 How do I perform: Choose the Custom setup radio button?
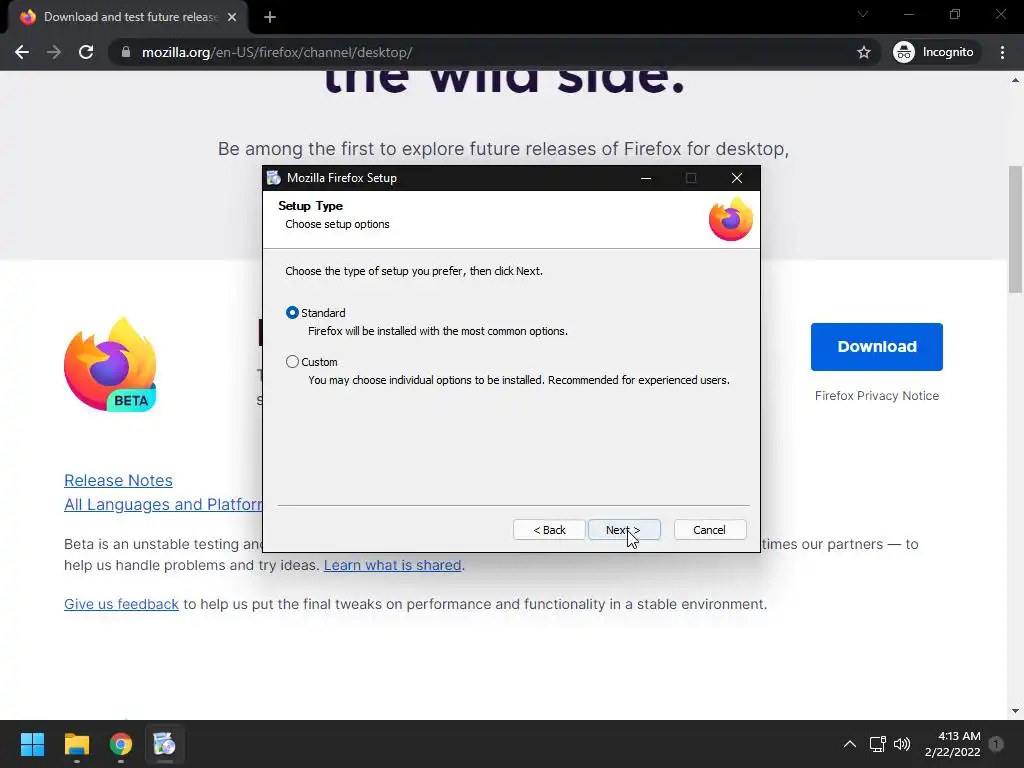[x=292, y=362]
